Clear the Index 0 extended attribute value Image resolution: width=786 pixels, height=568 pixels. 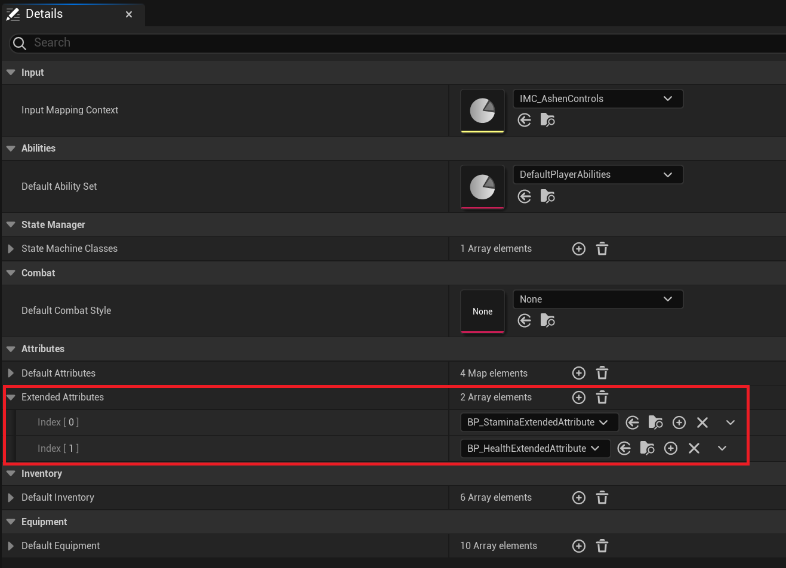pyautogui.click(x=702, y=423)
